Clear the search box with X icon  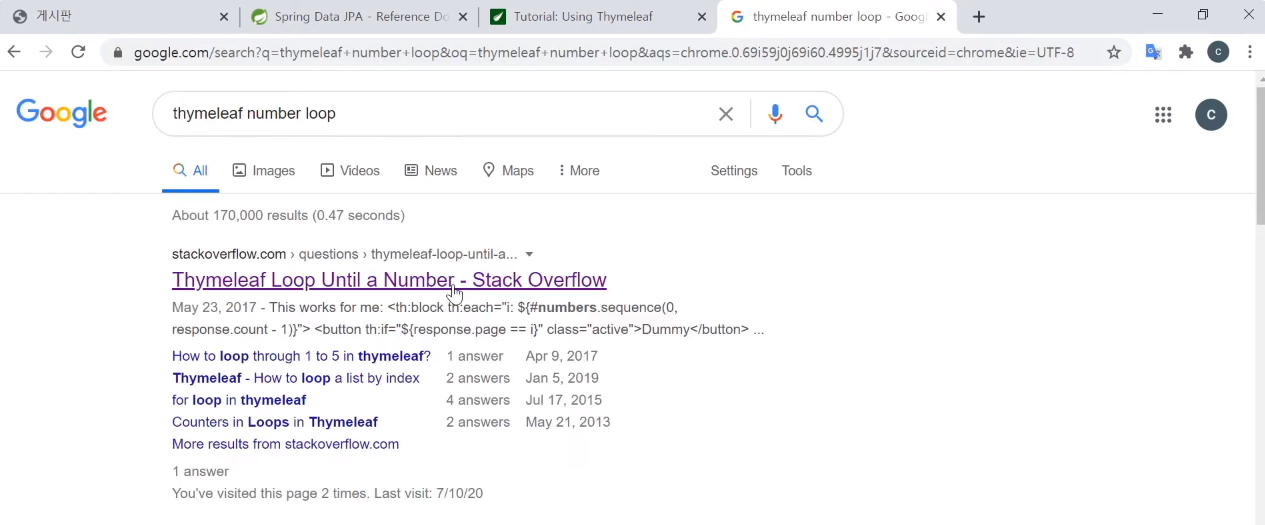726,114
